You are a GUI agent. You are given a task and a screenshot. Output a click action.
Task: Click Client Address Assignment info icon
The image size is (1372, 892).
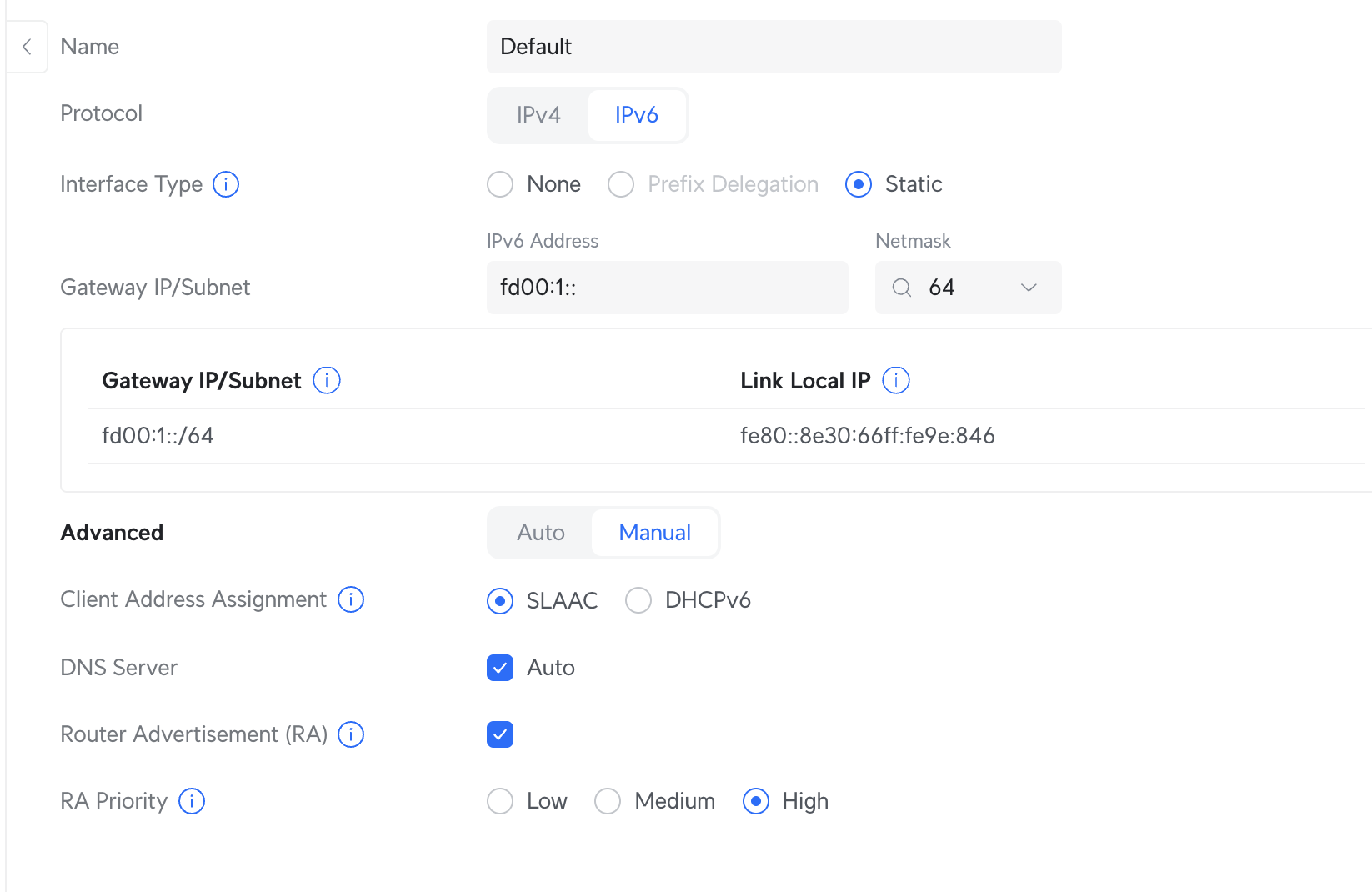point(351,599)
